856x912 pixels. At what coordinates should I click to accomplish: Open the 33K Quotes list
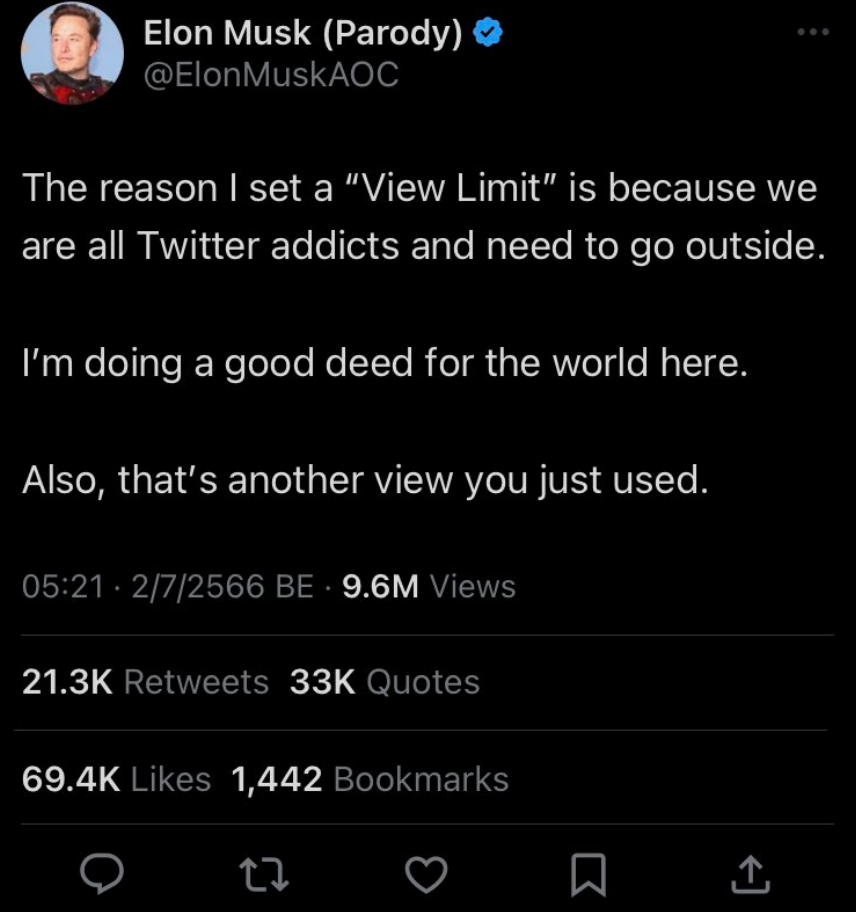[385, 682]
